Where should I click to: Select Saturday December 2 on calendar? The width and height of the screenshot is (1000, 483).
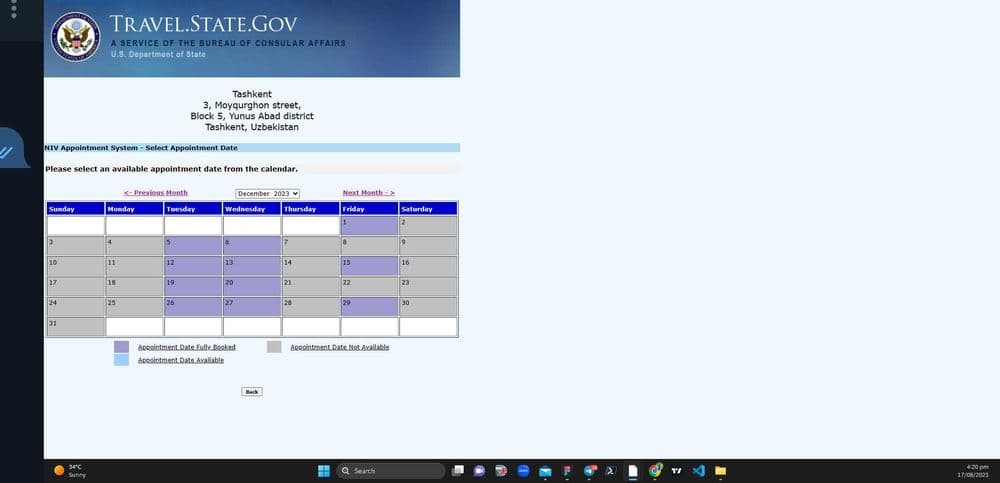(428, 225)
